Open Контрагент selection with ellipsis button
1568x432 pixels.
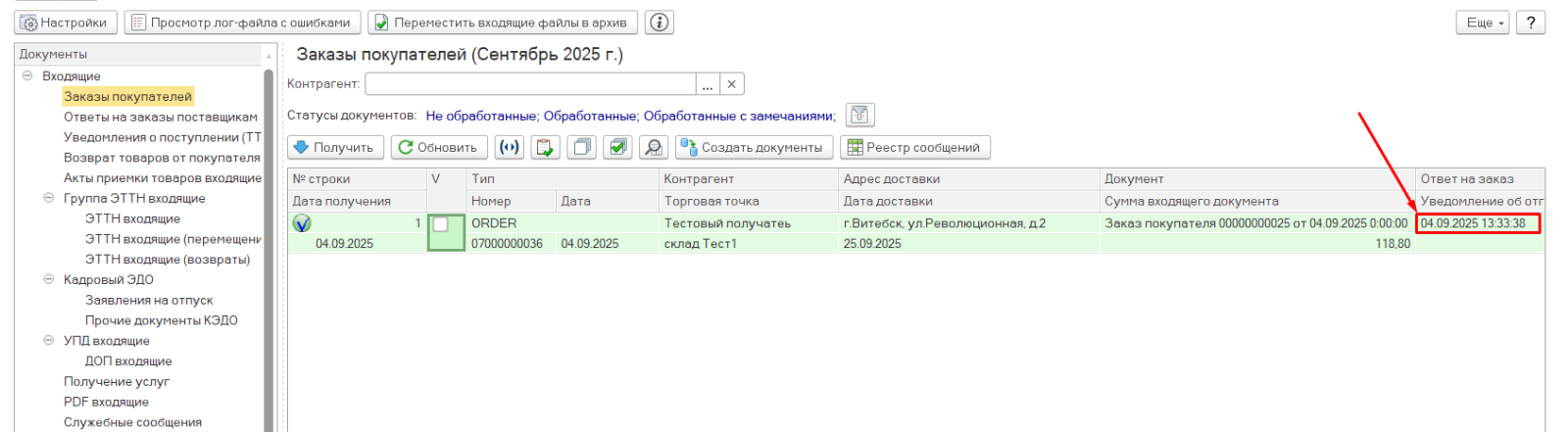(708, 84)
